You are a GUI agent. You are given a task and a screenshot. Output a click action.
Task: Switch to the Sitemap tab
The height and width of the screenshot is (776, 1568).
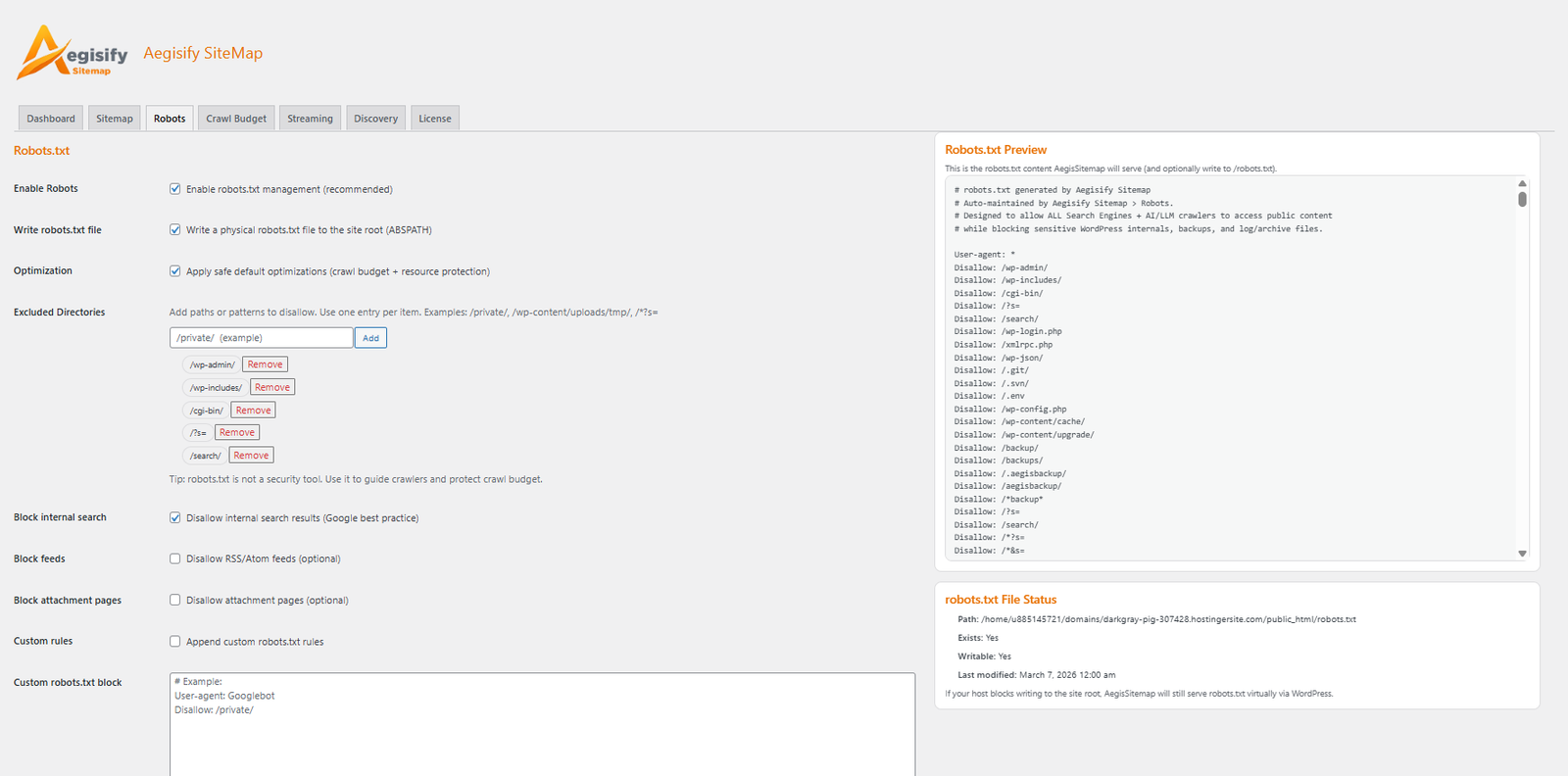(x=115, y=119)
